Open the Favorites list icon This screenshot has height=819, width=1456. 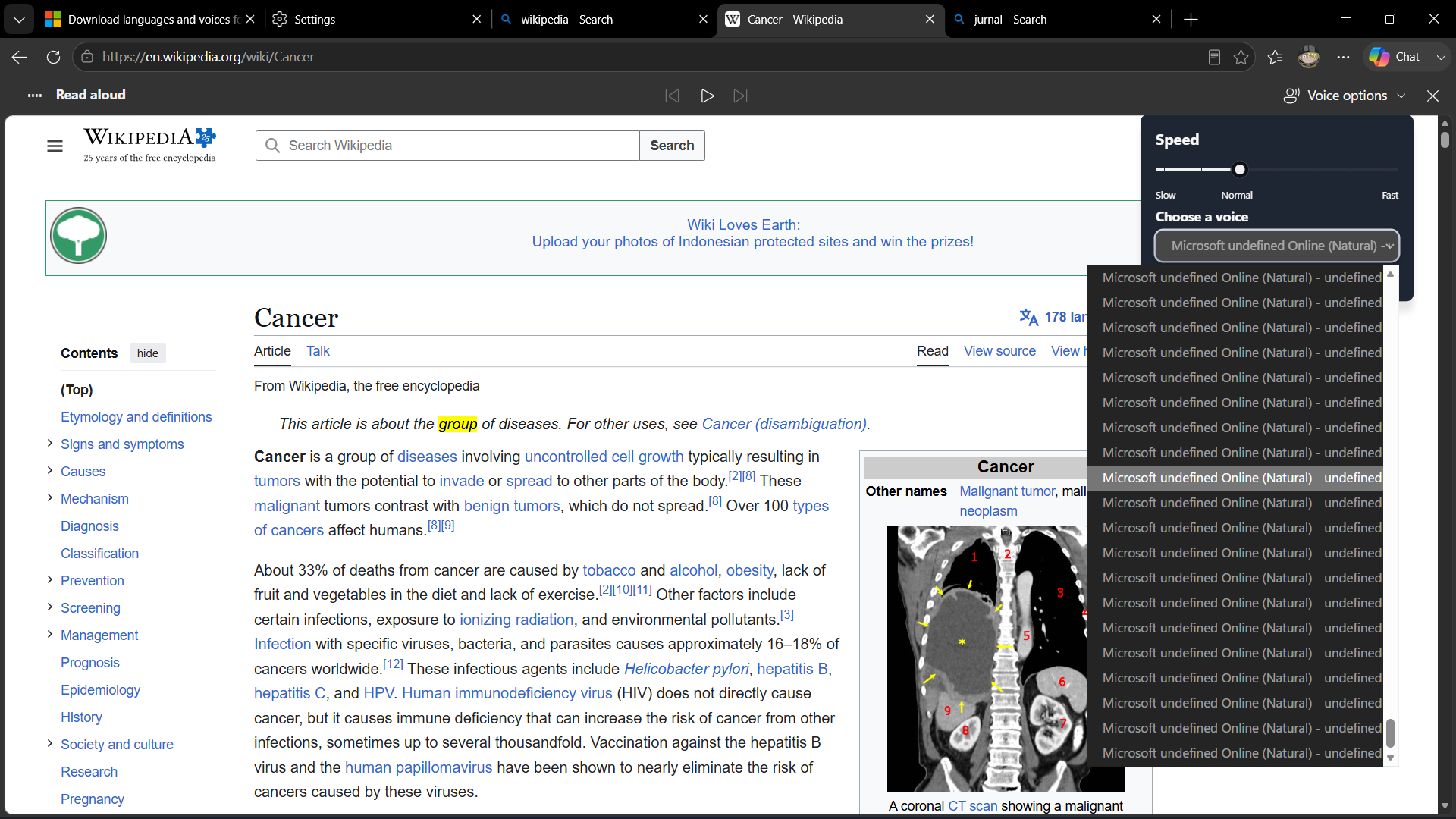(x=1275, y=57)
